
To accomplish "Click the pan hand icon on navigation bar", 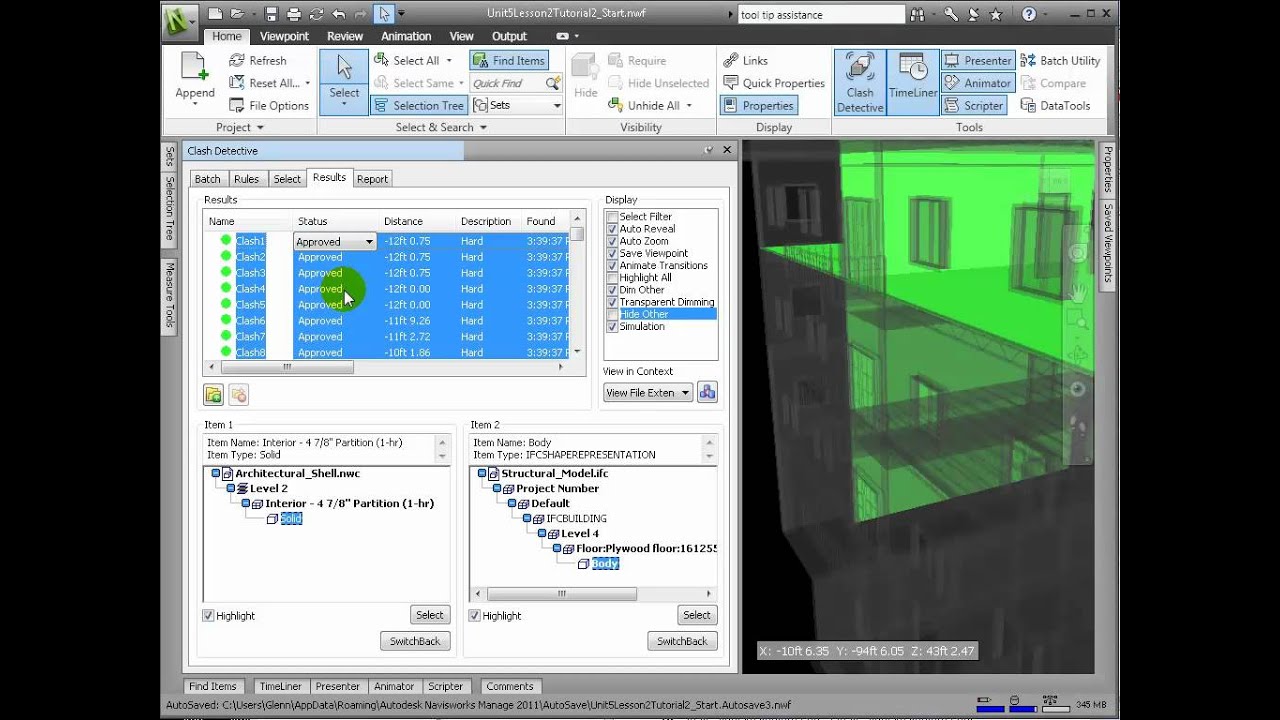I will tap(1078, 291).
